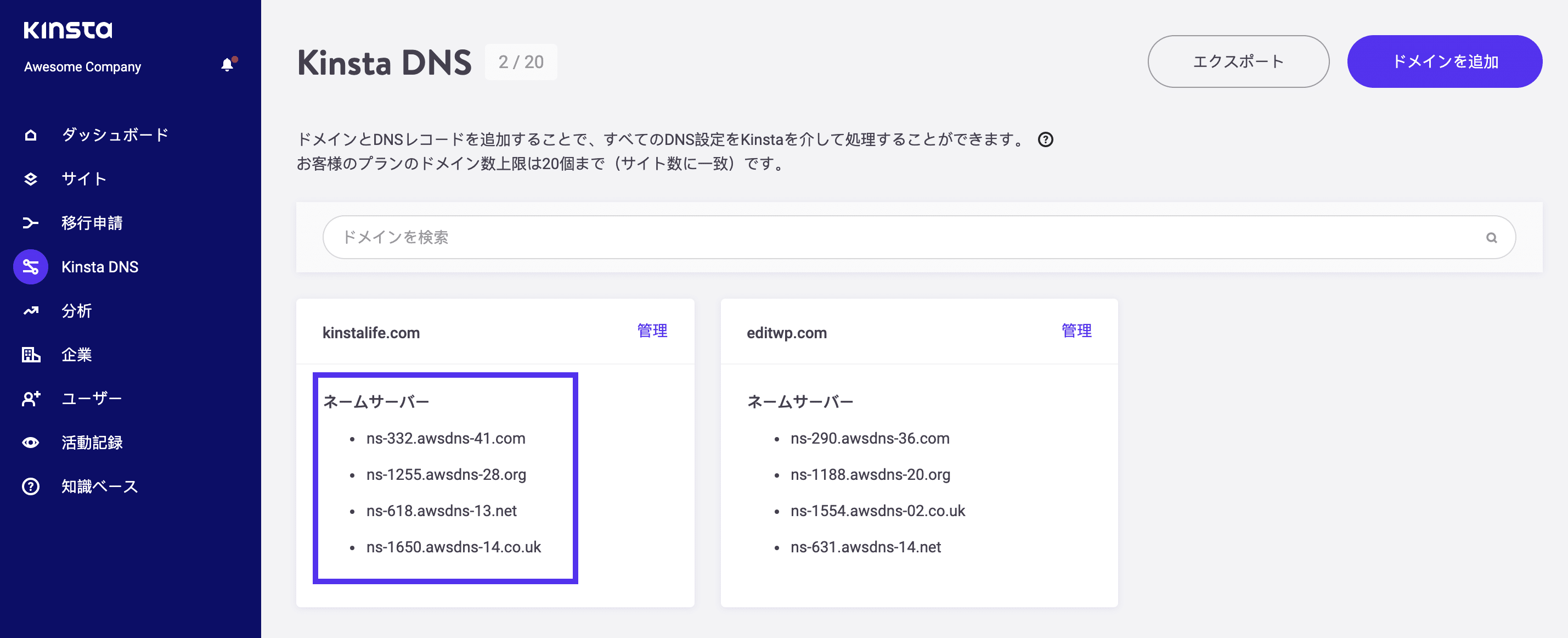Select Kinsta DNS menu item
The width and height of the screenshot is (1568, 638).
(100, 267)
